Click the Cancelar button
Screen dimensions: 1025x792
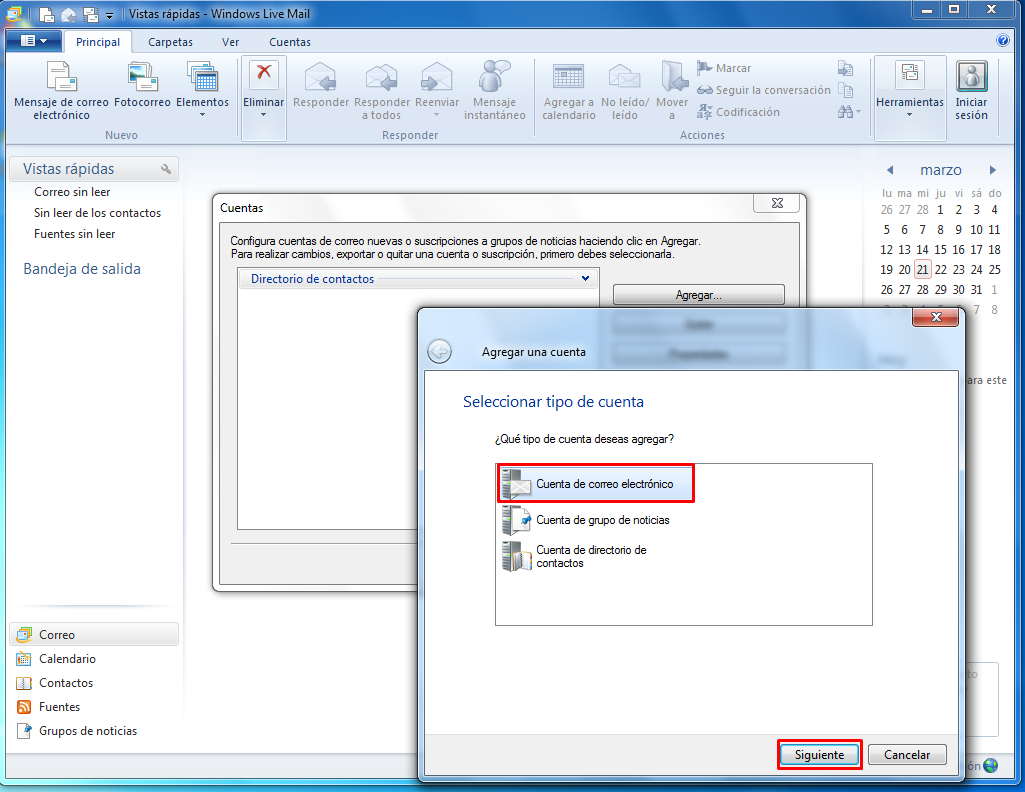click(907, 755)
